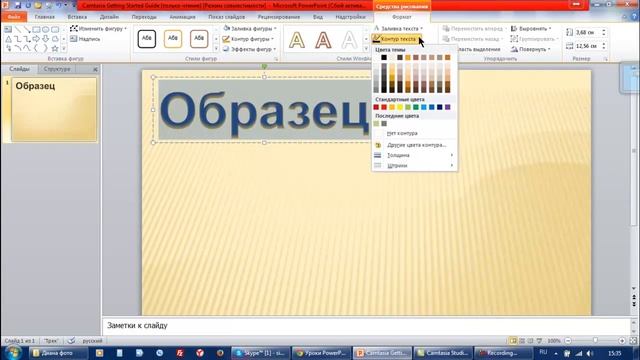Open the Выровнять dropdown
The height and width of the screenshot is (360, 640).
point(531,29)
